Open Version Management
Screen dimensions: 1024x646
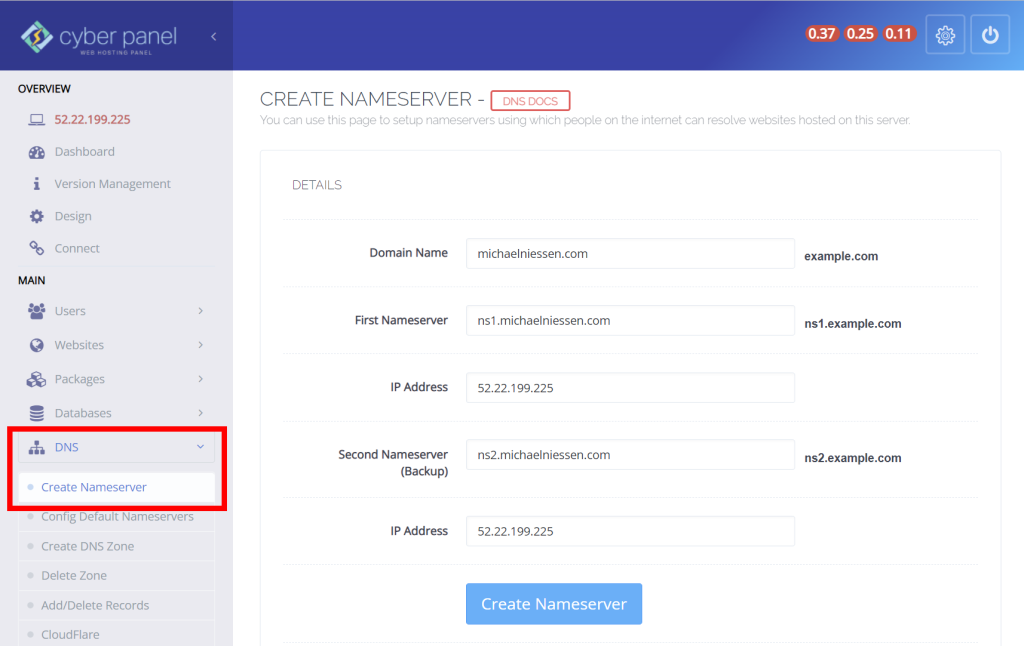click(x=112, y=184)
